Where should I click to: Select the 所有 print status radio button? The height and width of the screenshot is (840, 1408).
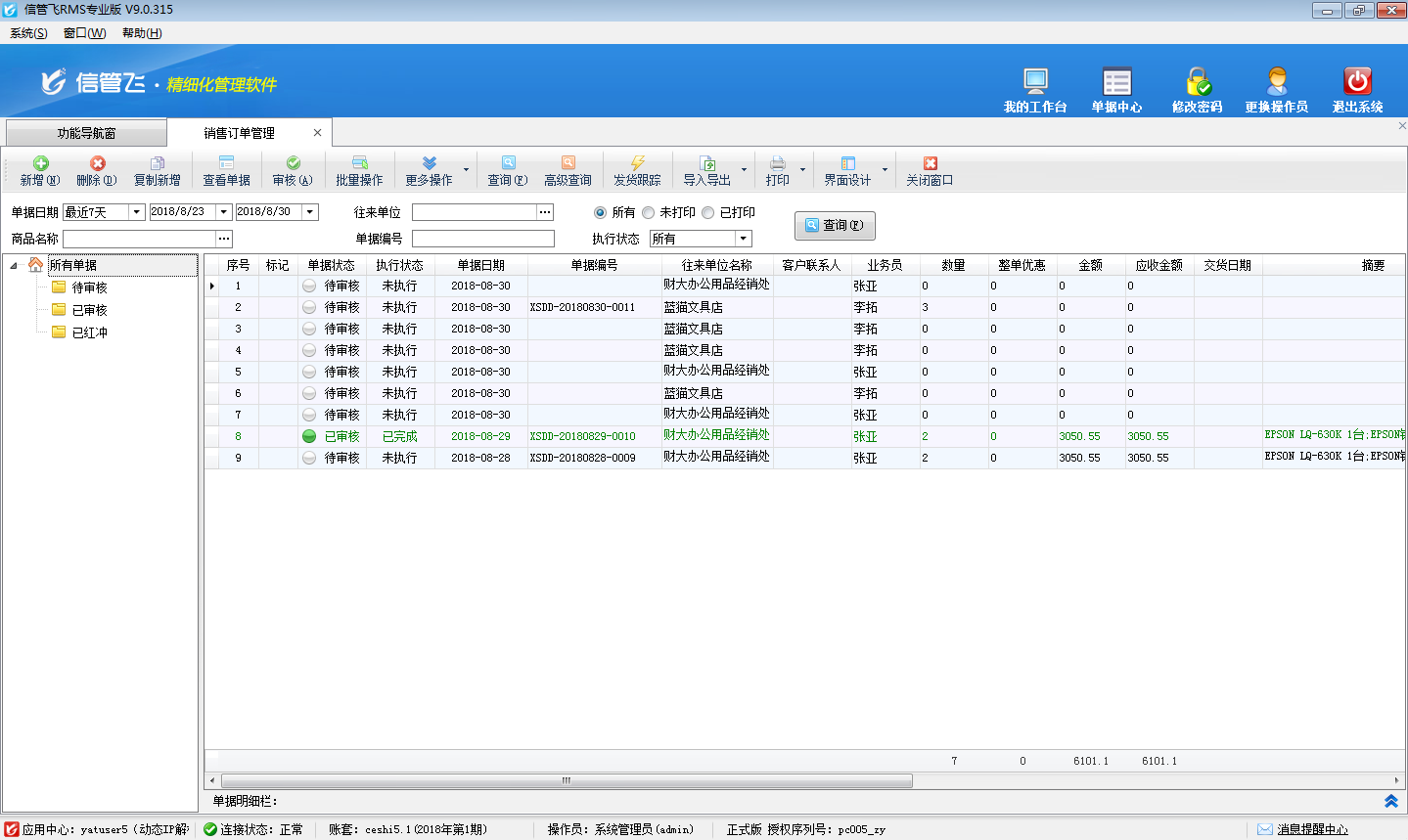(x=600, y=212)
